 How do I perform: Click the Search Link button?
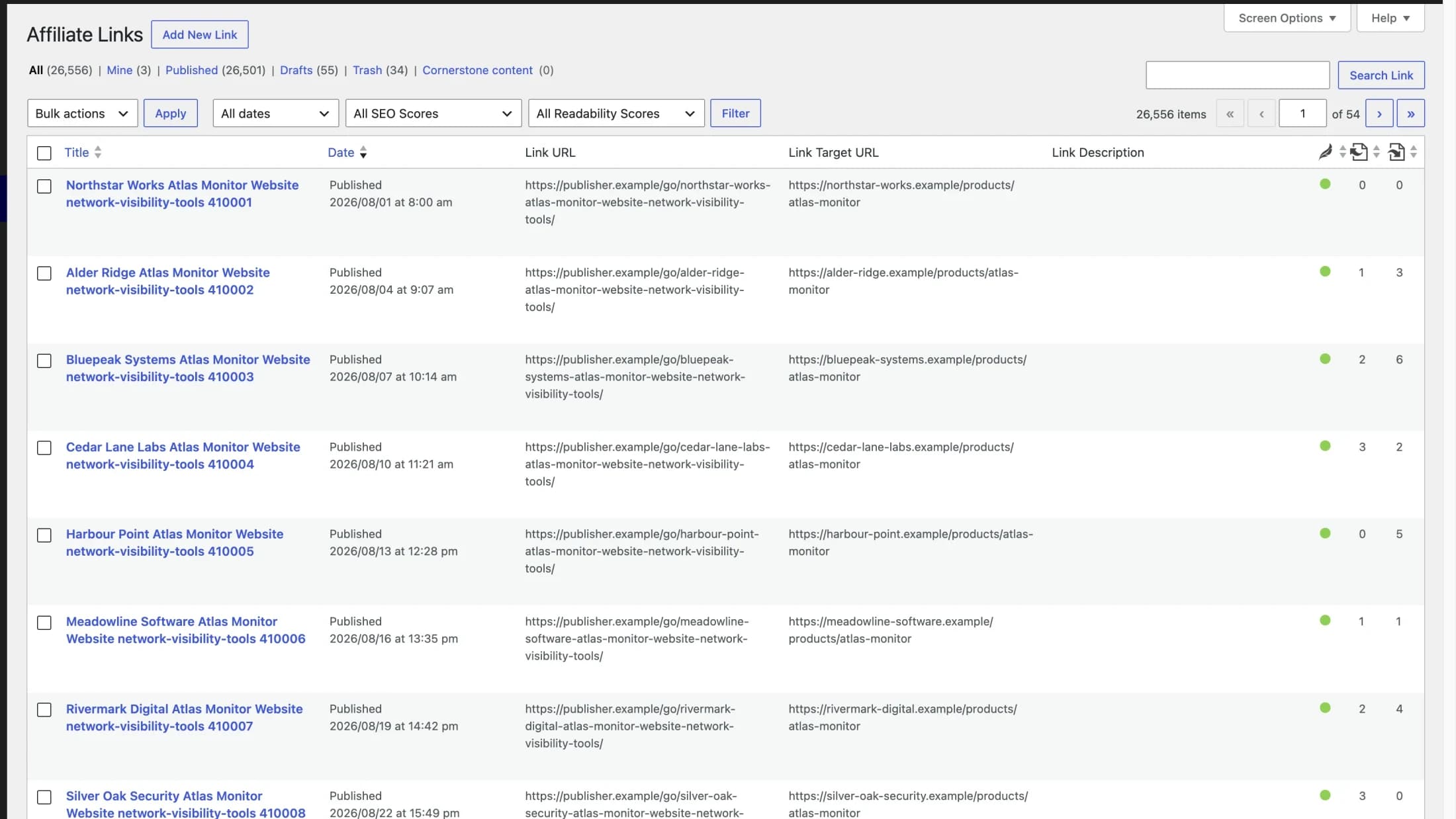tap(1381, 75)
